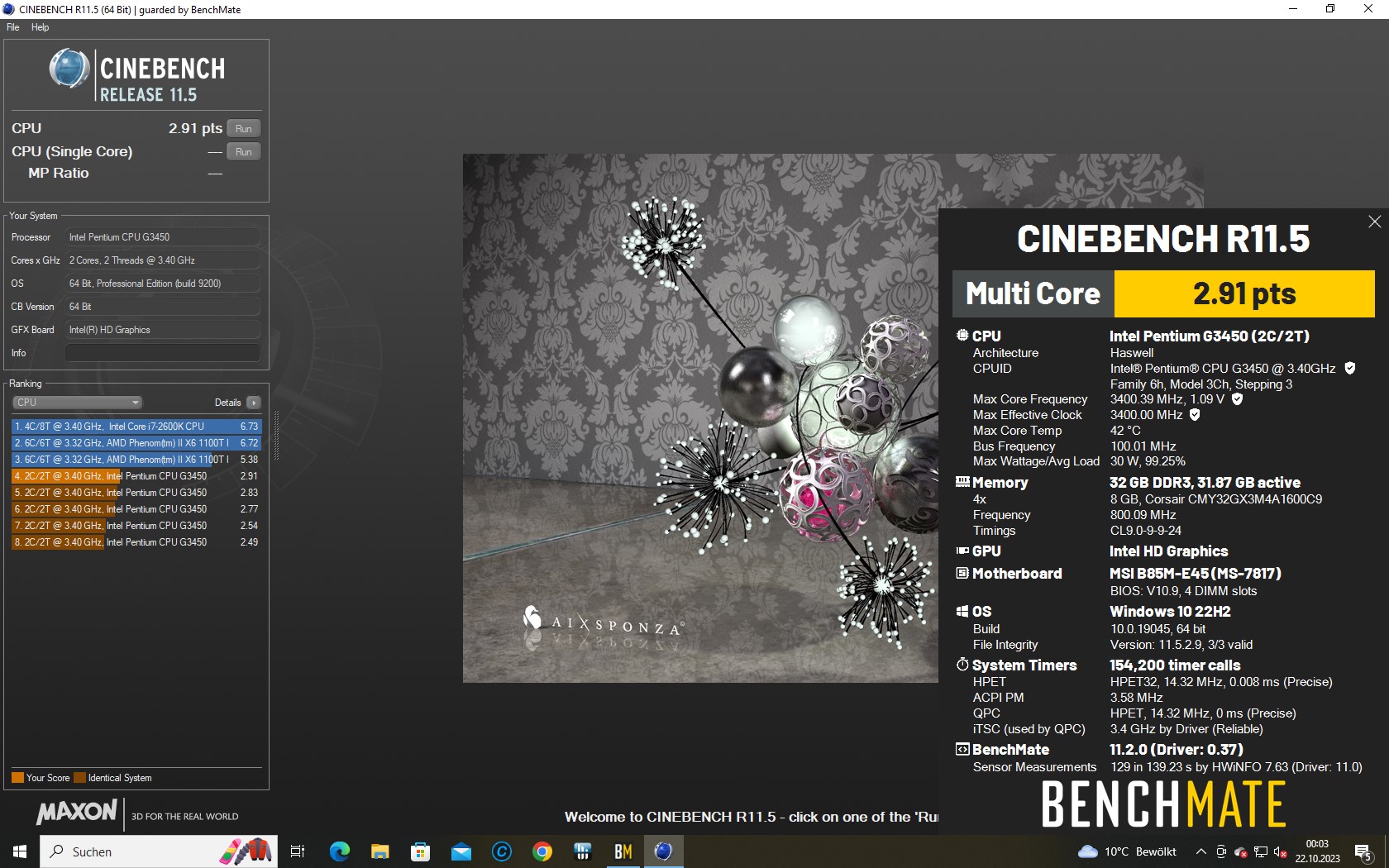The image size is (1389, 868).
Task: Click the Motherboard icon in BenchMate panel
Action: point(962,573)
